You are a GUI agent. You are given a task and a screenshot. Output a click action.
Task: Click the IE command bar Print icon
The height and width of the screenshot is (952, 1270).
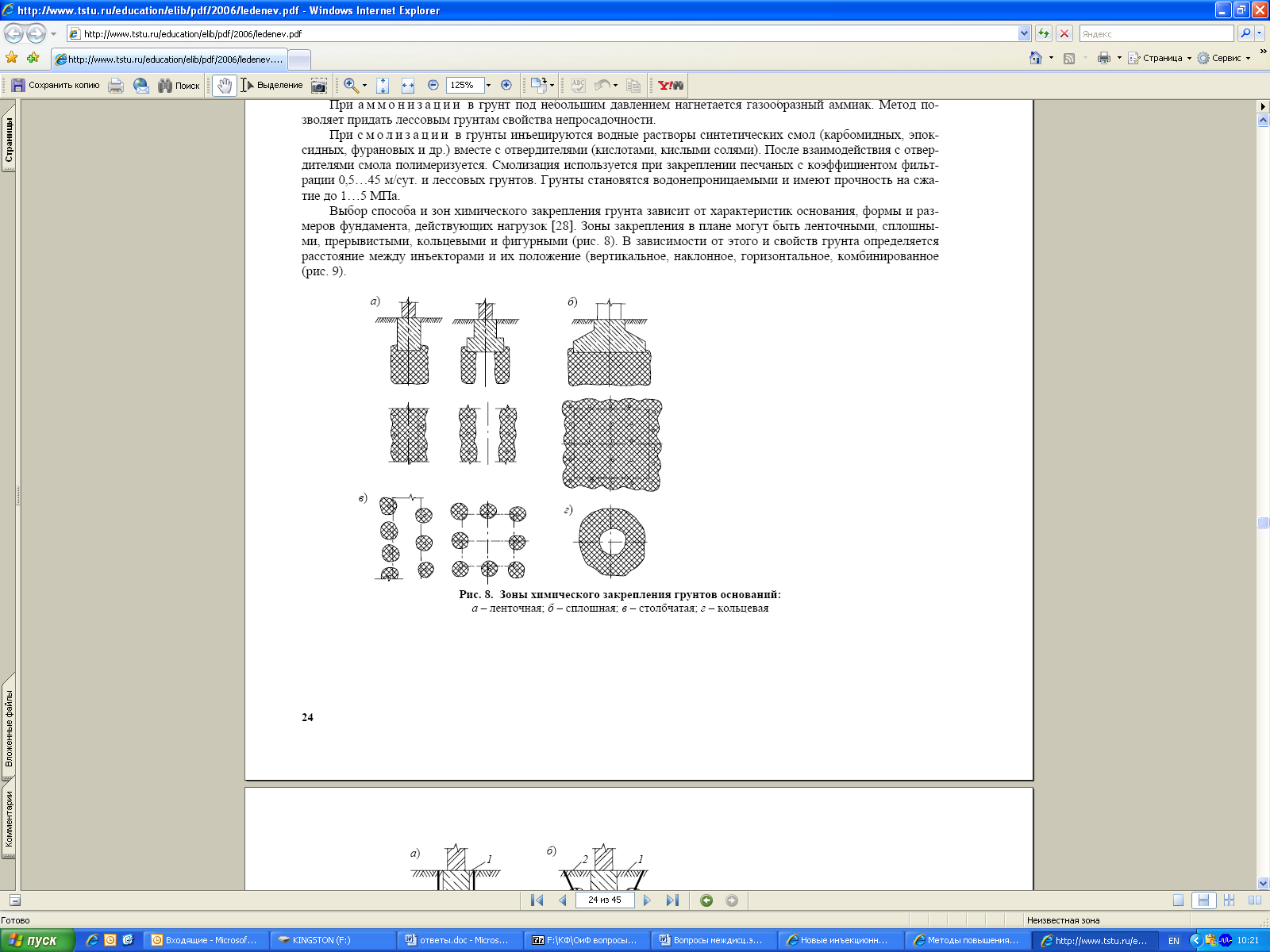[x=1103, y=58]
